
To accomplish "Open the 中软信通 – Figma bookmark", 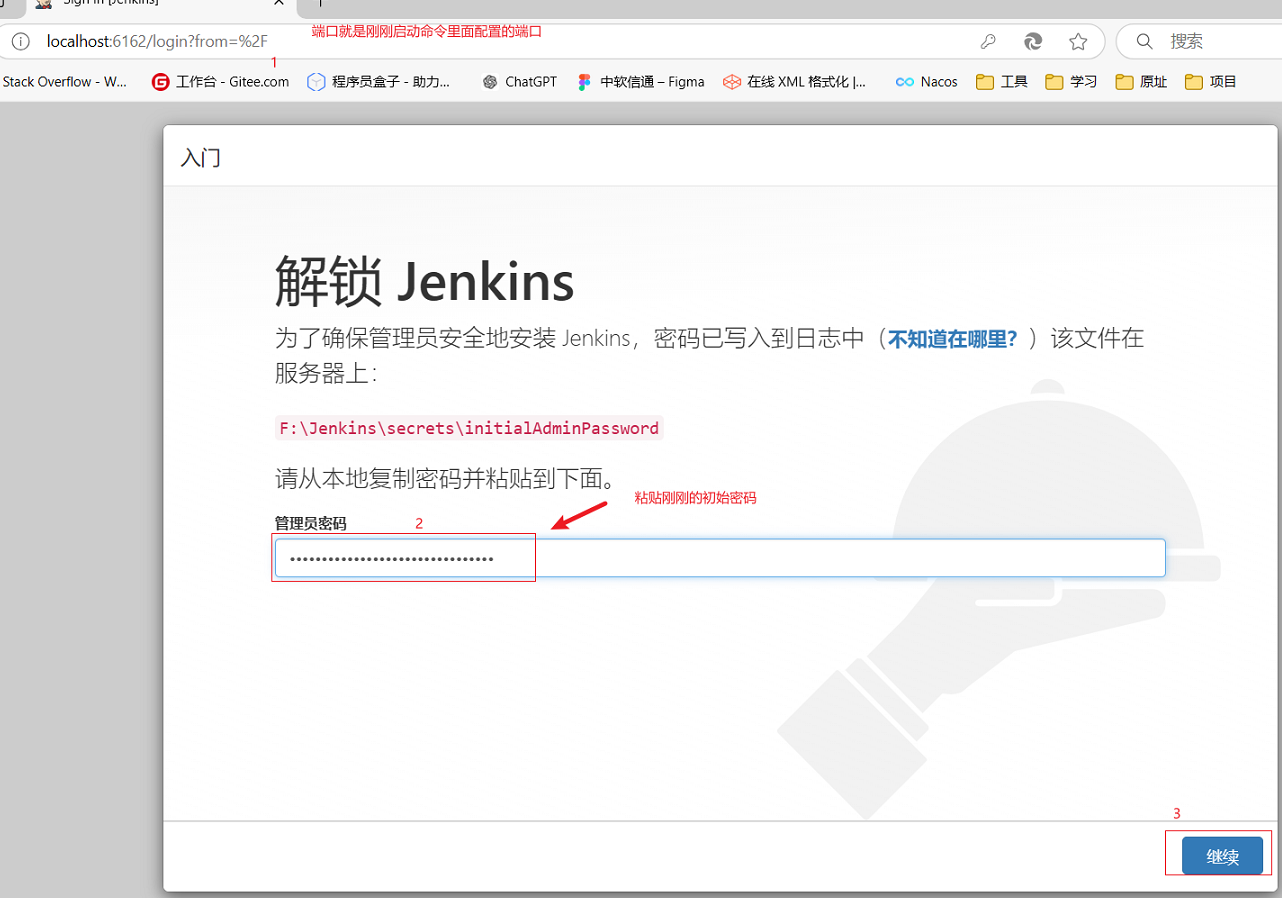I will tap(641, 82).
